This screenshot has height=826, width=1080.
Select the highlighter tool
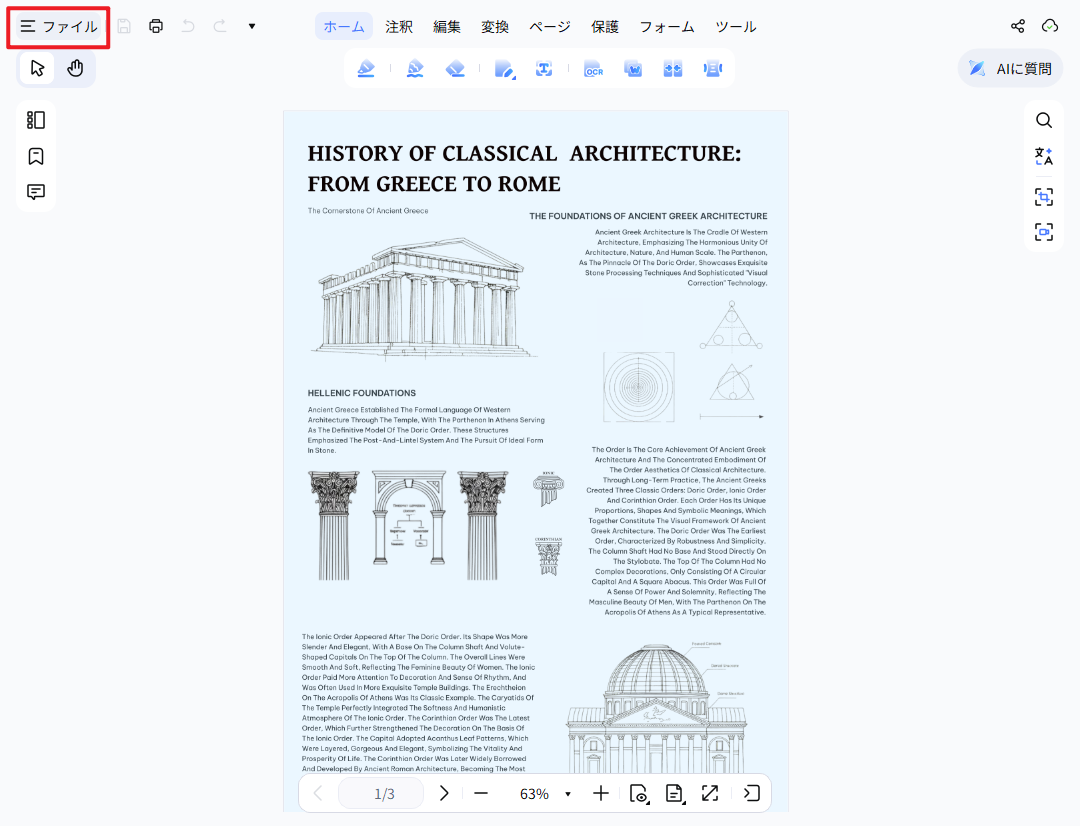366,68
